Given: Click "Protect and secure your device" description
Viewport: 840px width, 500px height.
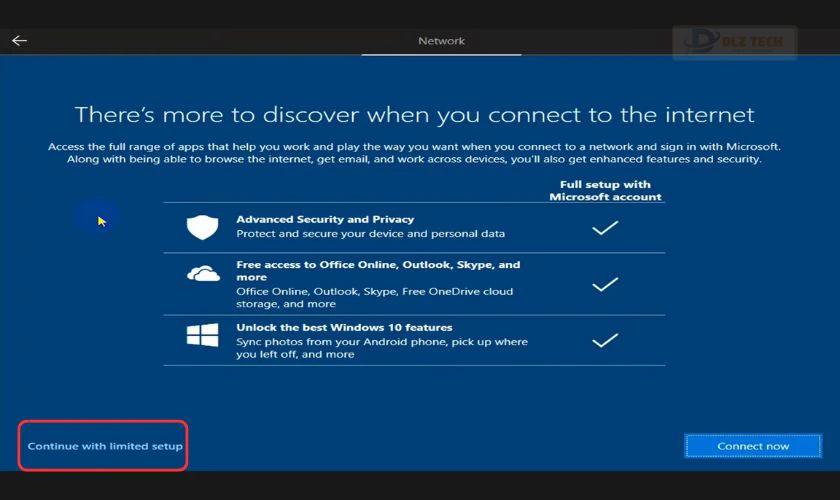Looking at the screenshot, I should tap(370, 234).
